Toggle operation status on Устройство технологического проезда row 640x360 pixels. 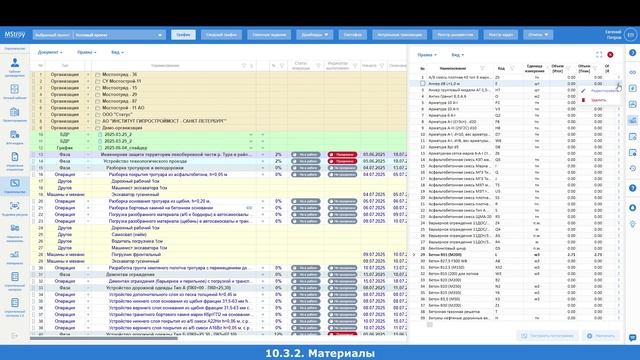click(x=305, y=161)
